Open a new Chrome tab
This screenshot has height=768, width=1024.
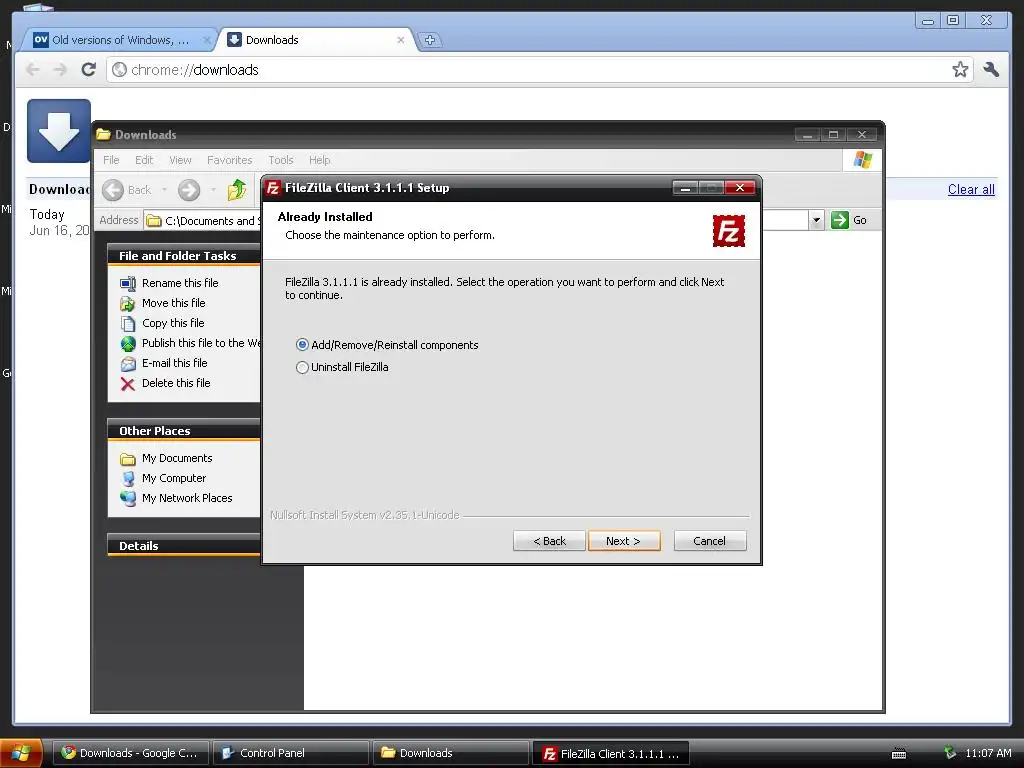(430, 40)
